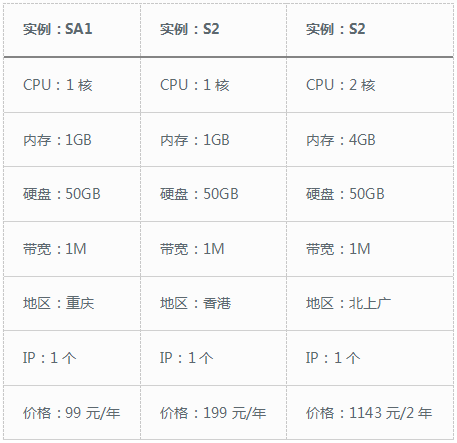Select the 内存：4GB cell
Image resolution: width=457 pixels, height=443 pixels.
point(370,140)
